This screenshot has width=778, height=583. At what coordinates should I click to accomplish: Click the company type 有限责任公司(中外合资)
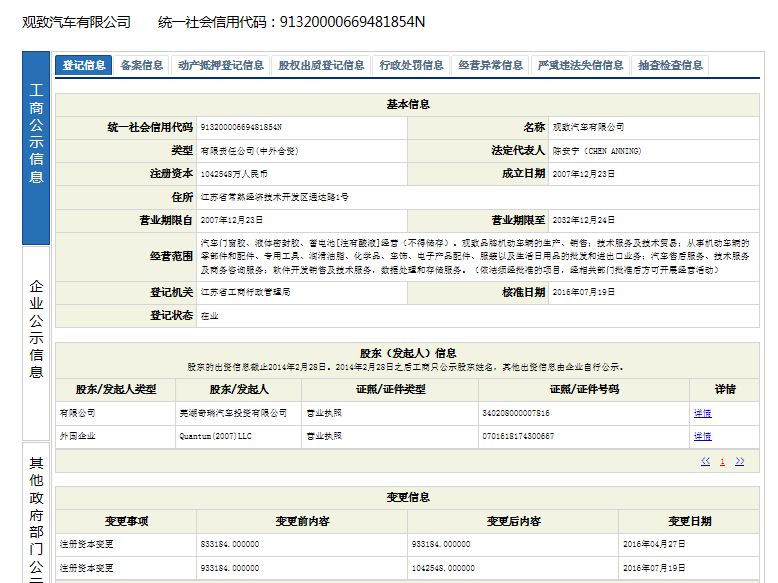coord(250,151)
